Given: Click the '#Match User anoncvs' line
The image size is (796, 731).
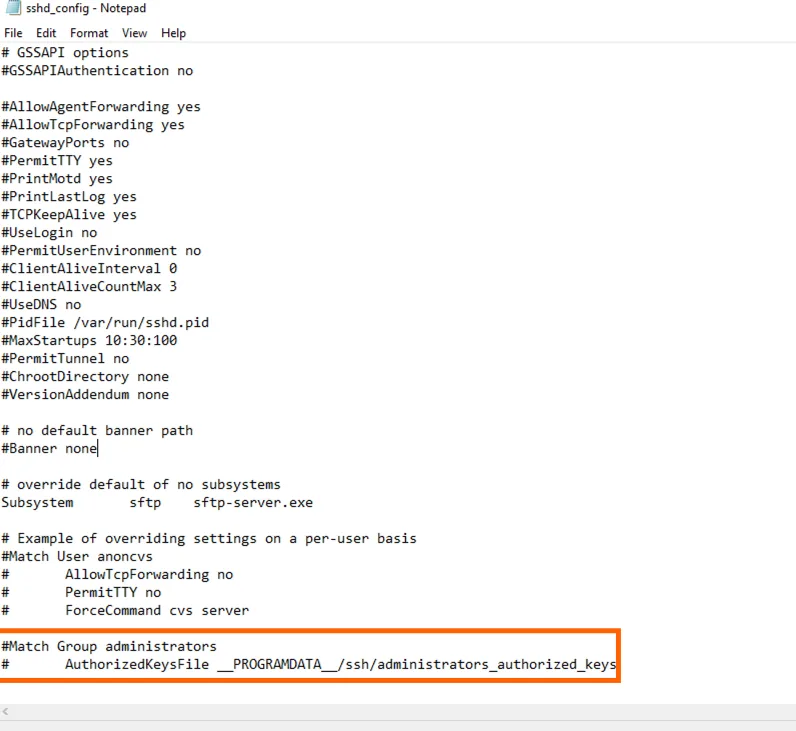Looking at the screenshot, I should click(x=77, y=557).
